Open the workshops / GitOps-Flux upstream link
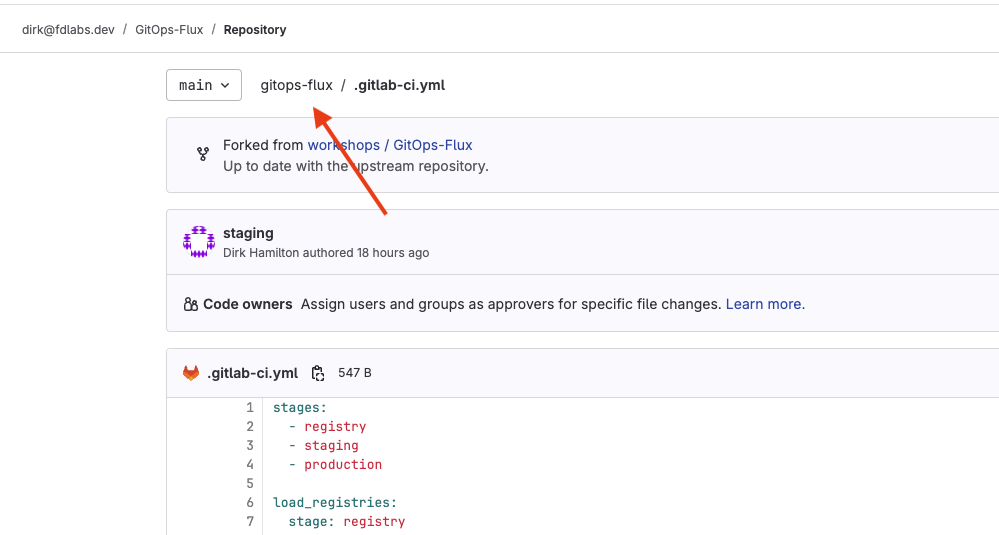This screenshot has width=999, height=535. point(390,145)
